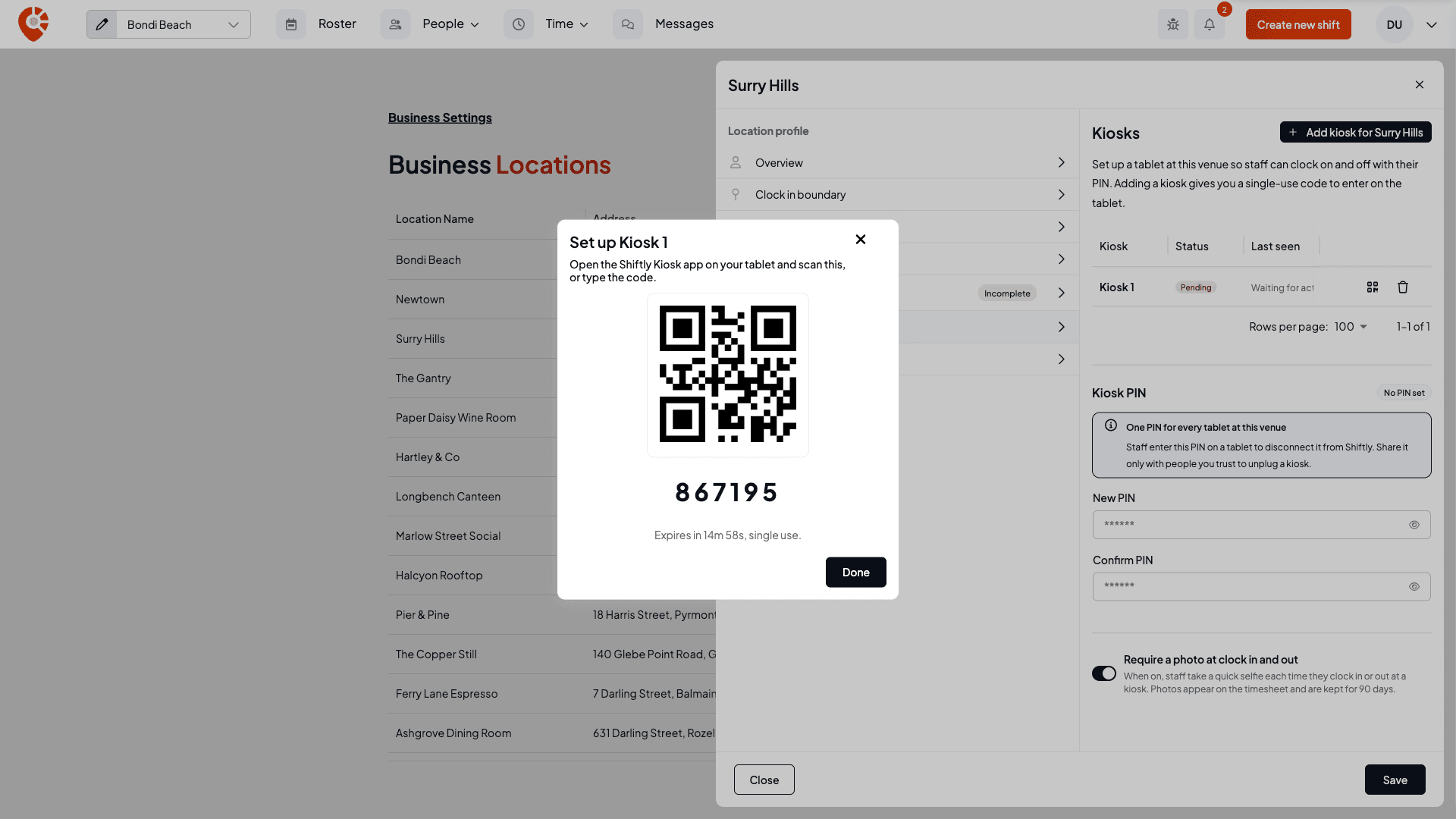Click the pencil edit icon beside Bondi Beach

[102, 24]
